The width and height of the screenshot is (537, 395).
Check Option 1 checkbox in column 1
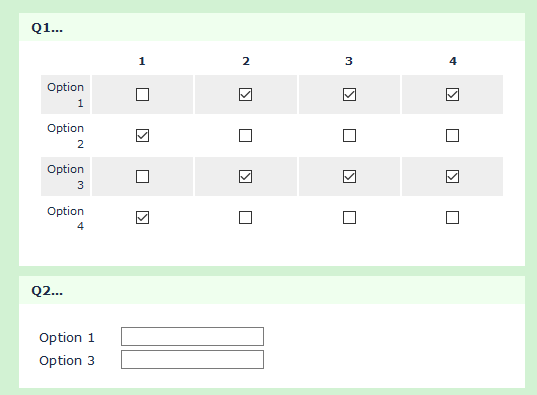pos(142,95)
